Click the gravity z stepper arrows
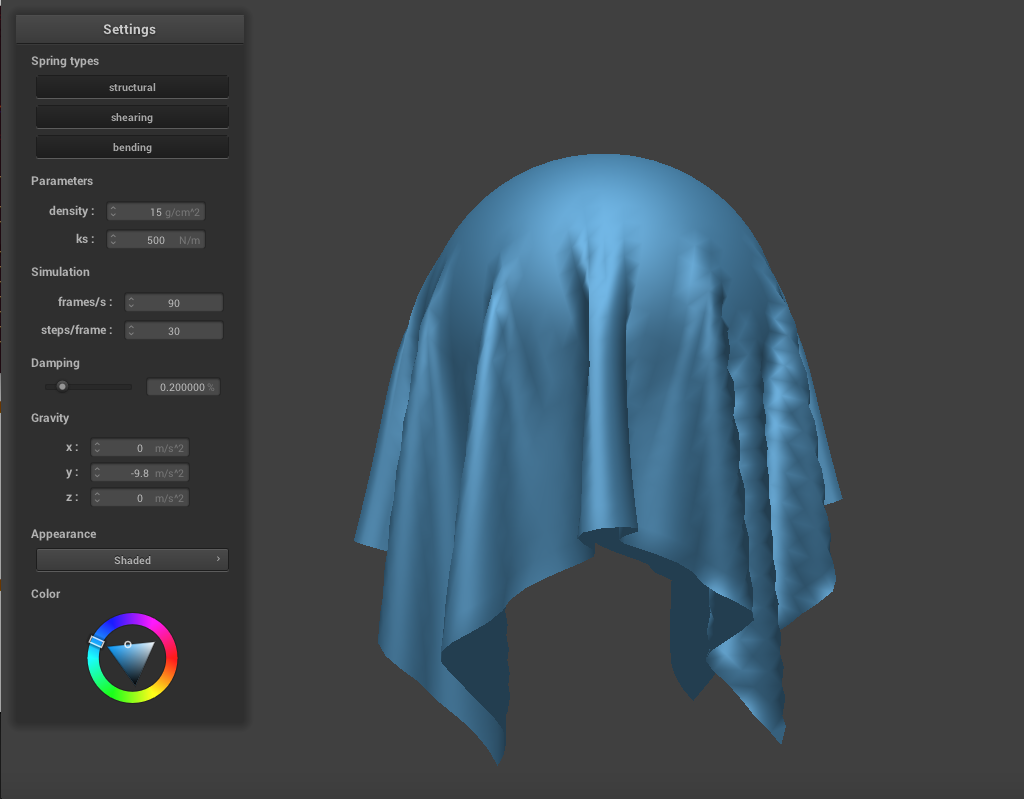 (x=97, y=498)
